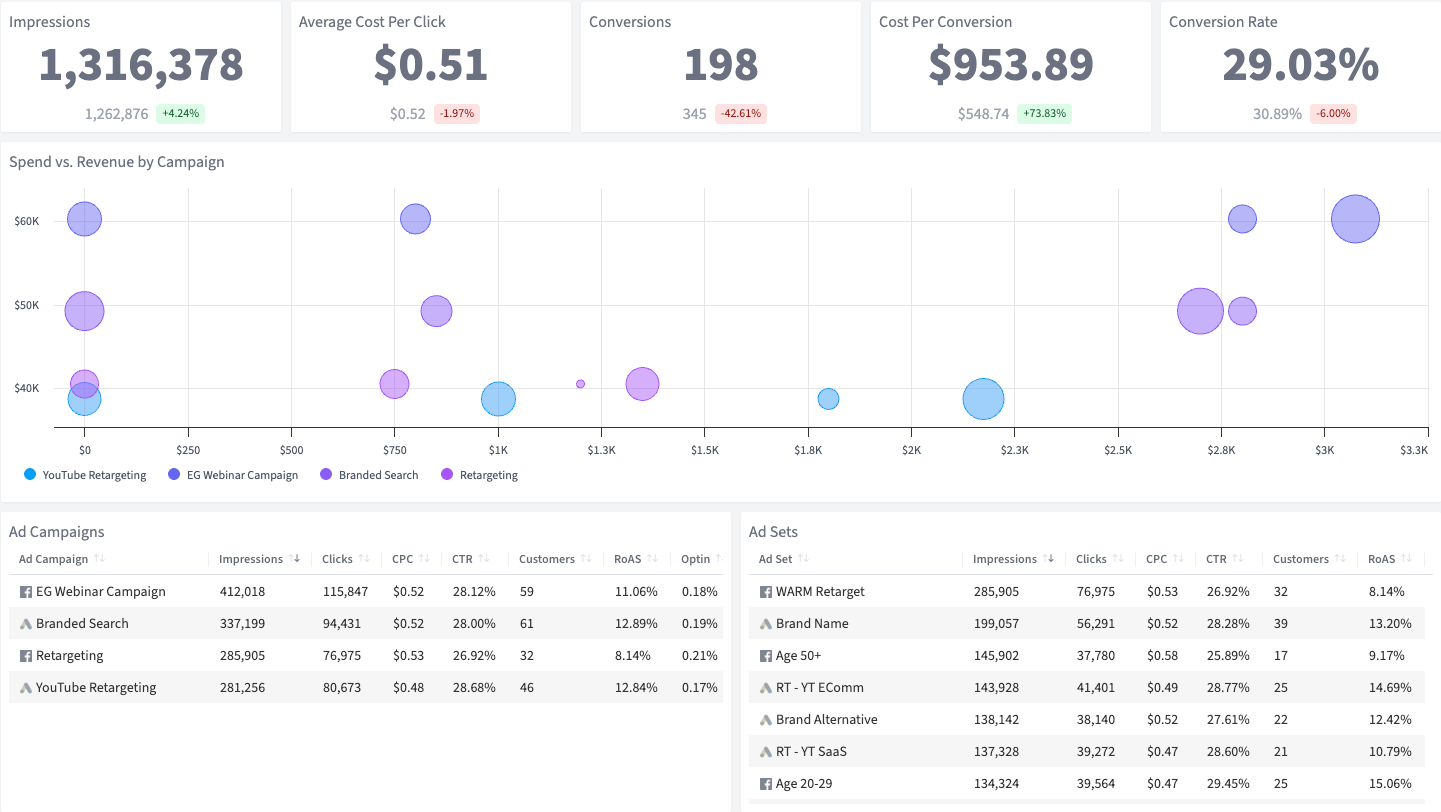Click Facebook icon beside WARM Retarget
The width and height of the screenshot is (1441, 812).
coord(766,591)
